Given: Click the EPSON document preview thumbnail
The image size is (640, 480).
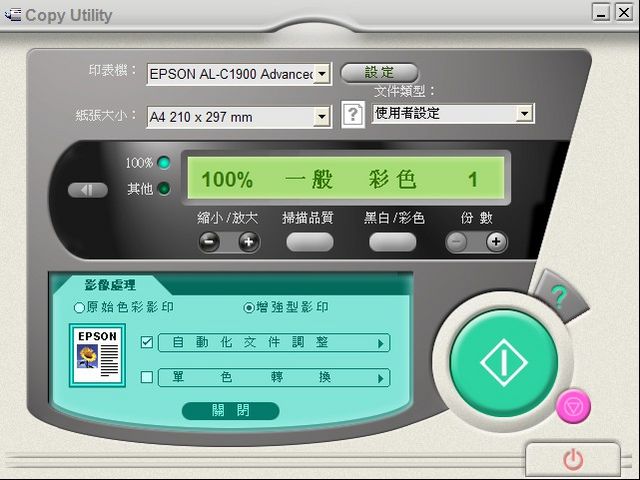Looking at the screenshot, I should (97, 355).
